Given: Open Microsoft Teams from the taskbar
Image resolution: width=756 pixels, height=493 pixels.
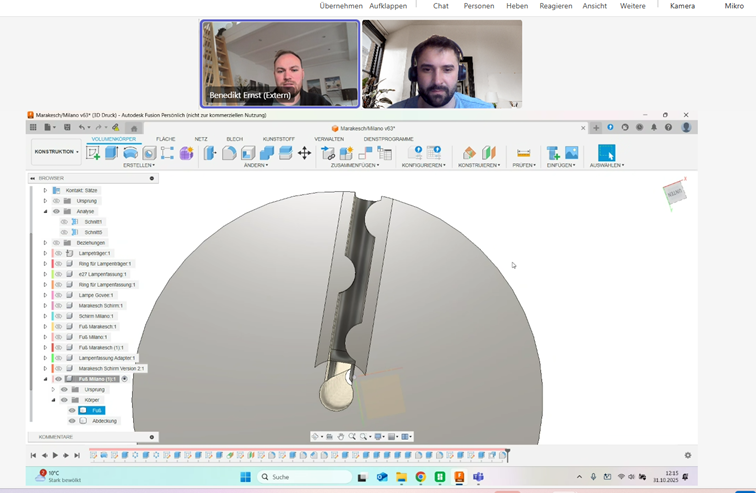Looking at the screenshot, I should pyautogui.click(x=478, y=477).
